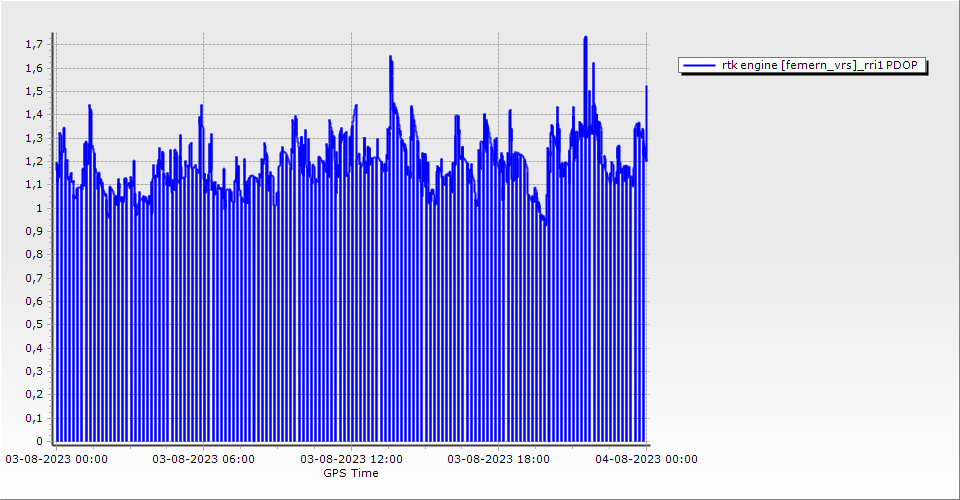Select the 1,2 tick label on Y axis
The width and height of the screenshot is (960, 500).
click(x=34, y=162)
